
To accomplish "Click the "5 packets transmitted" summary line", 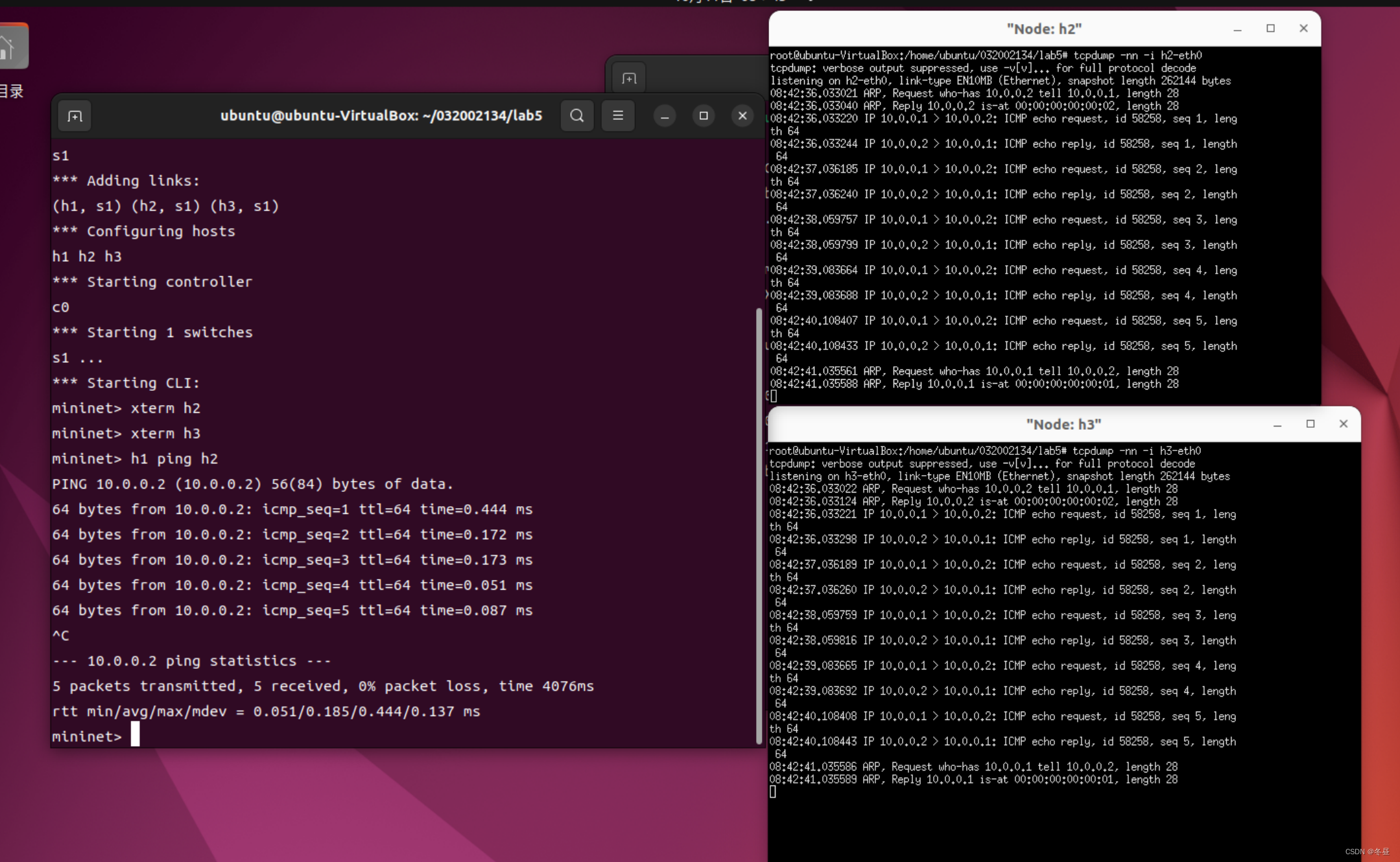I will 323,686.
